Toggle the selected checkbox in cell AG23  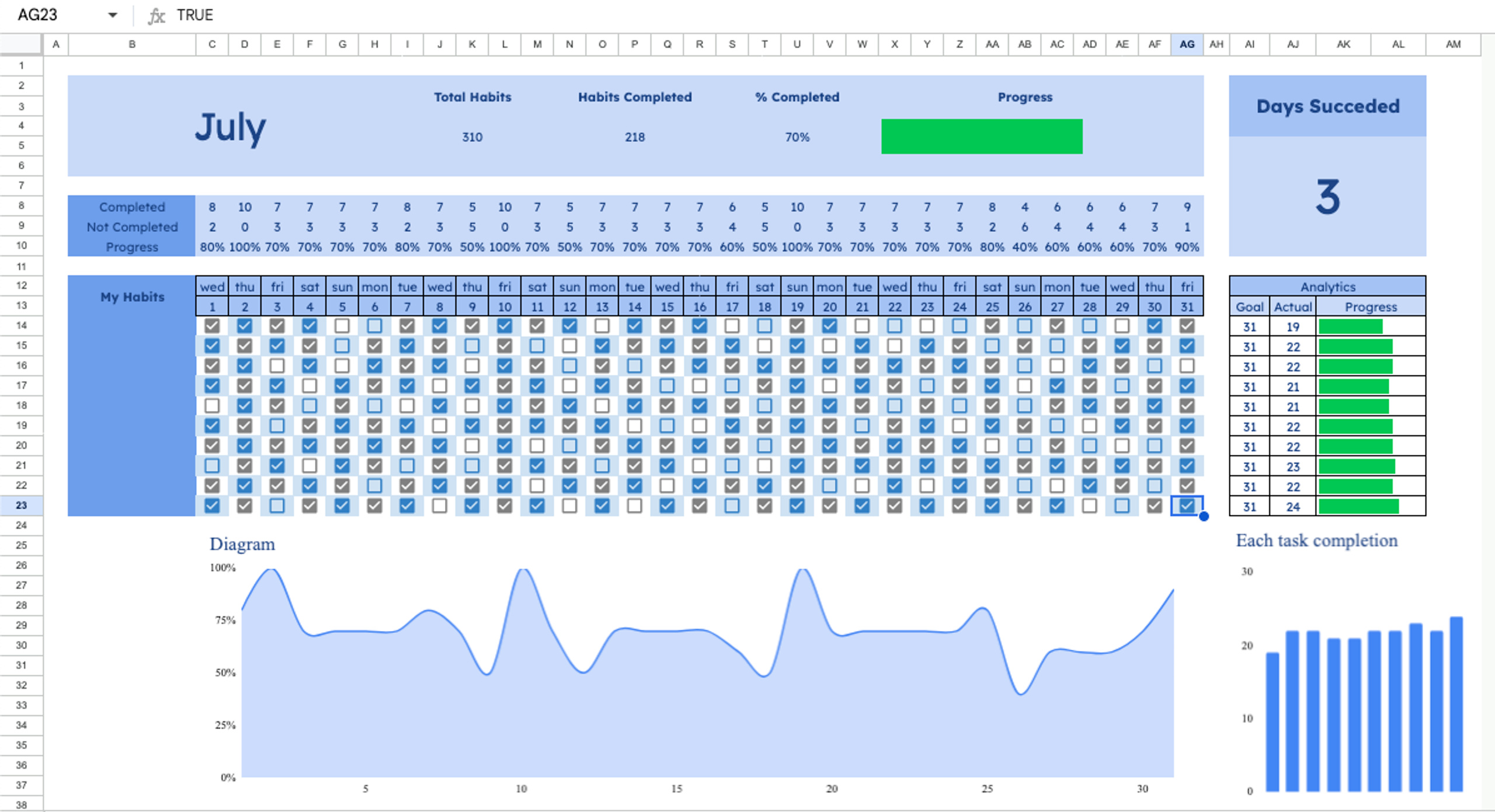1187,506
